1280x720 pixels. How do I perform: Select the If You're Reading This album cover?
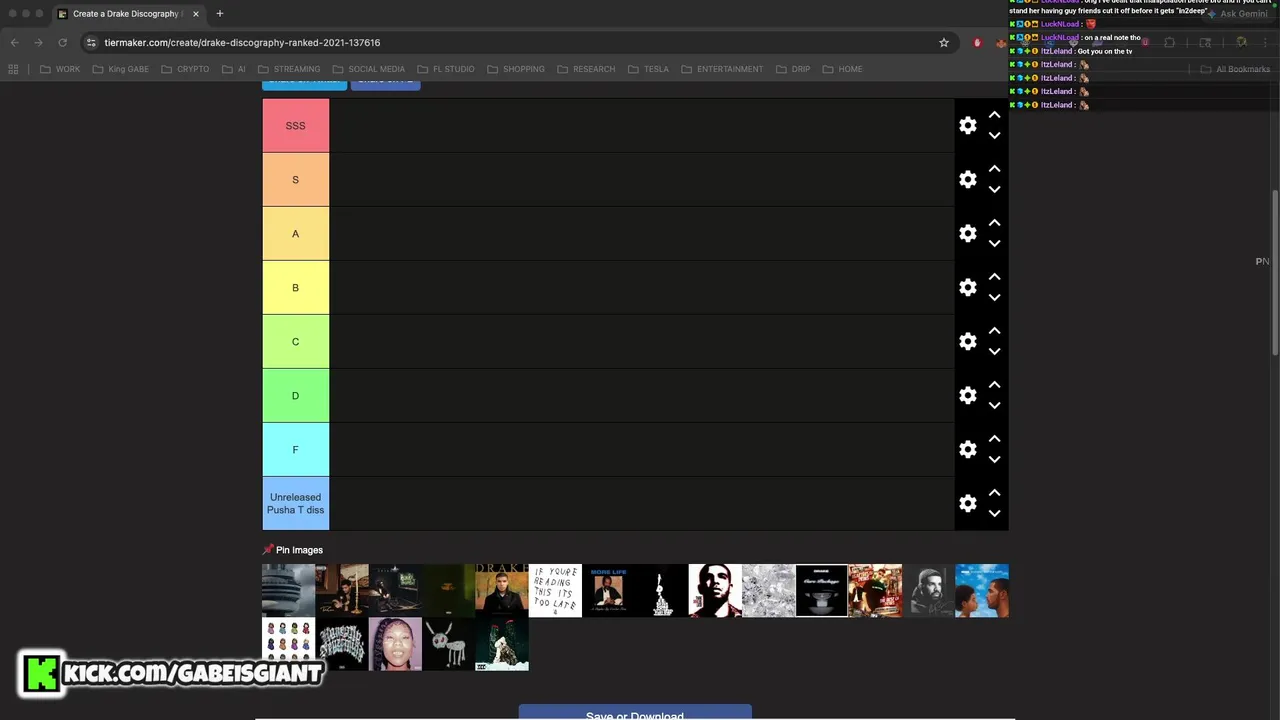555,590
